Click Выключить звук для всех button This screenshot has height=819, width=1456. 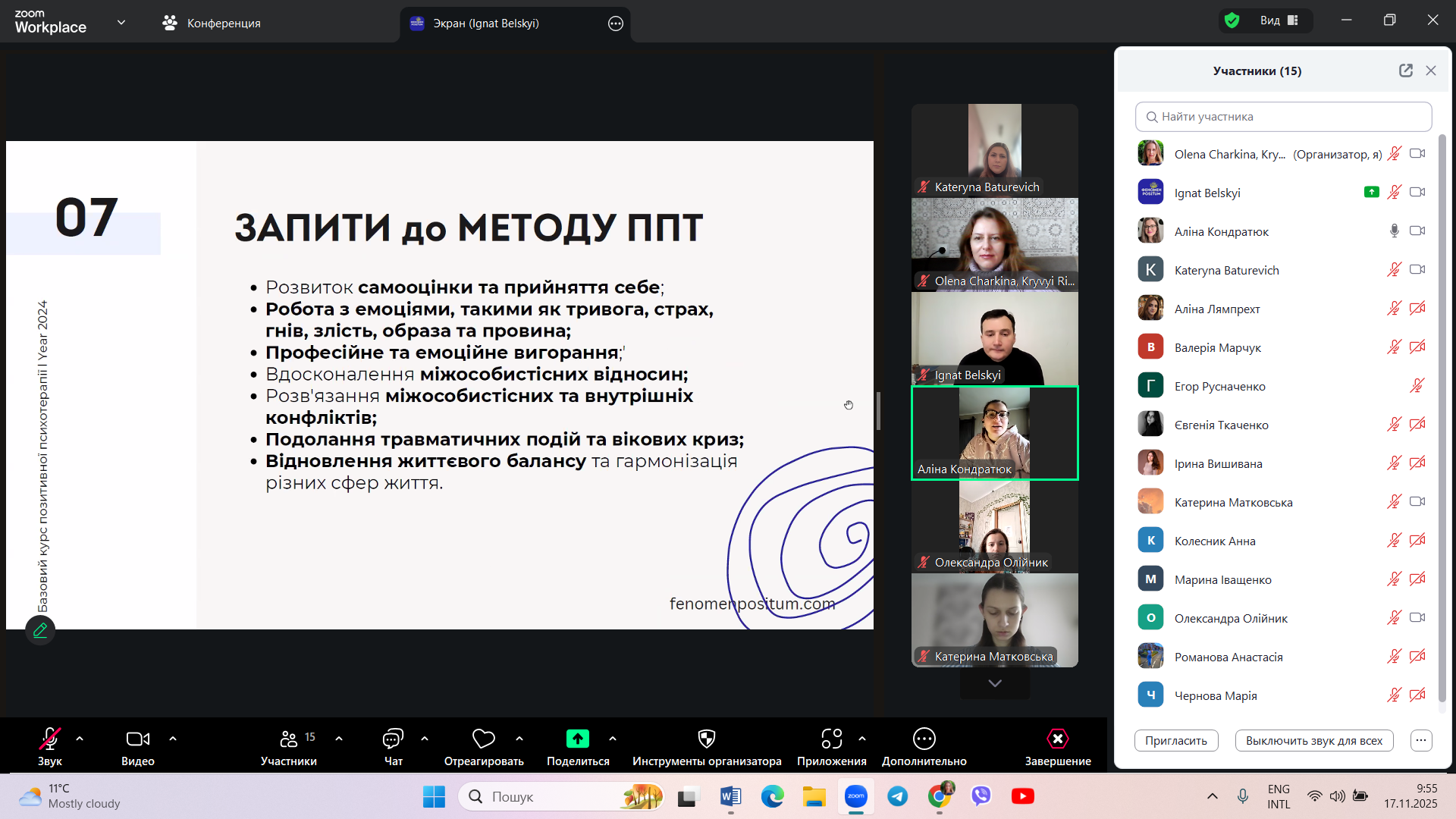[1313, 741]
